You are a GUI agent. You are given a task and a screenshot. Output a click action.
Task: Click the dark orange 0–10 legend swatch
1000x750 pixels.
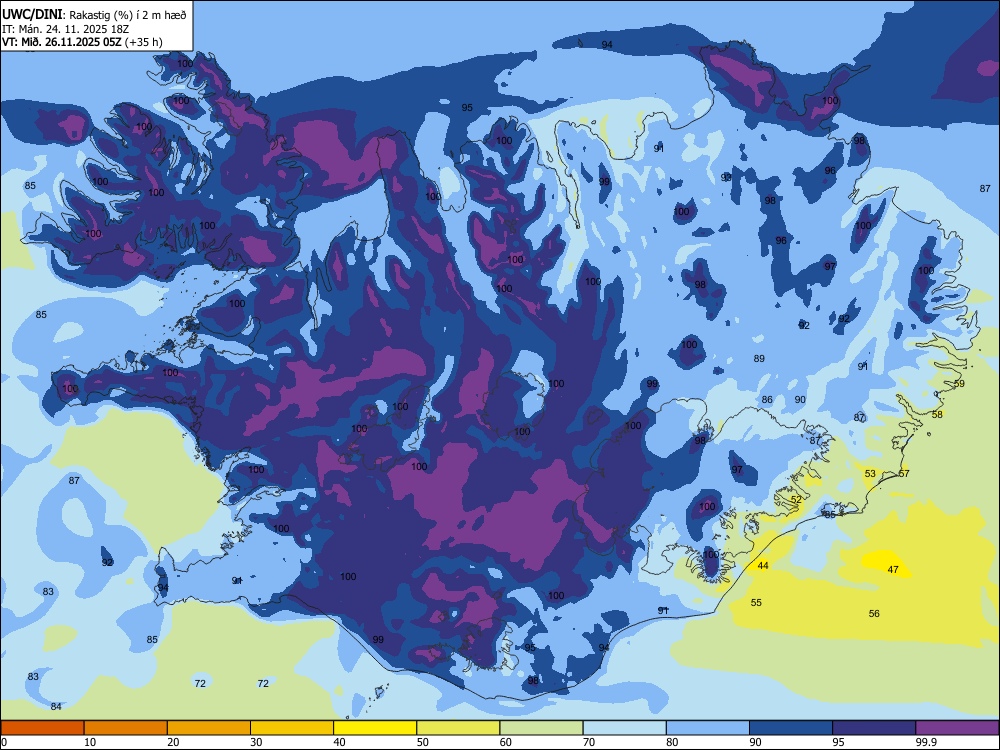pos(43,728)
